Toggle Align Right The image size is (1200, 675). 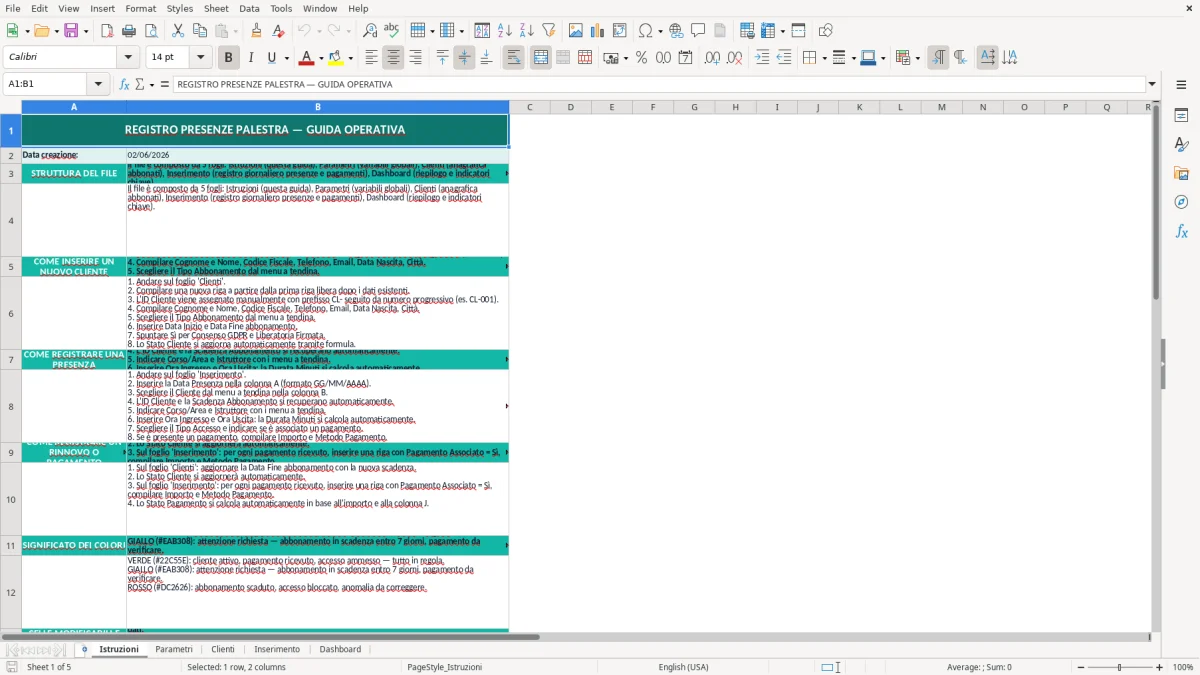point(415,58)
